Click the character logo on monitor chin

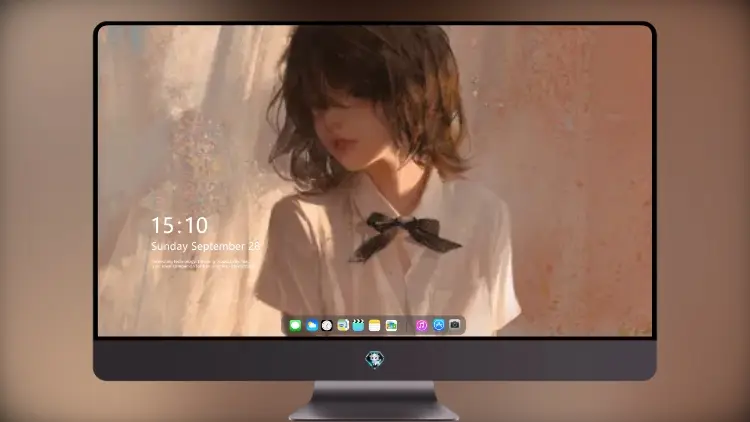(375, 359)
